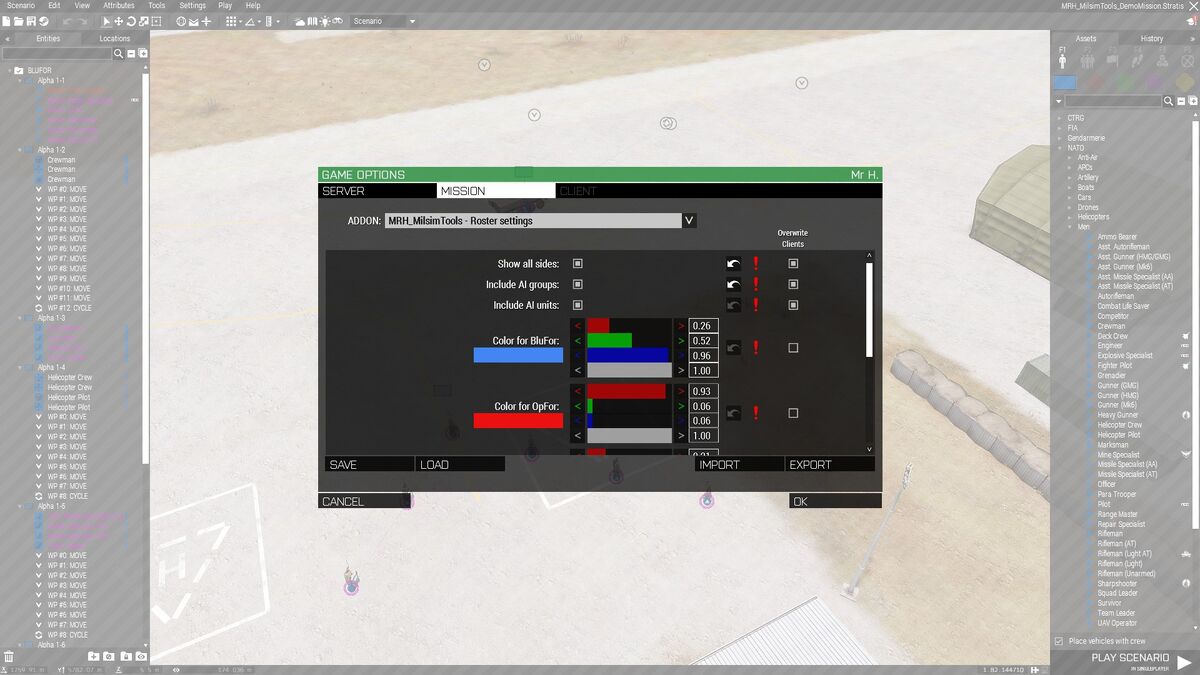The image size is (1200, 675).
Task: Click the Undo arrow in the toolbar
Action: (x=70, y=21)
